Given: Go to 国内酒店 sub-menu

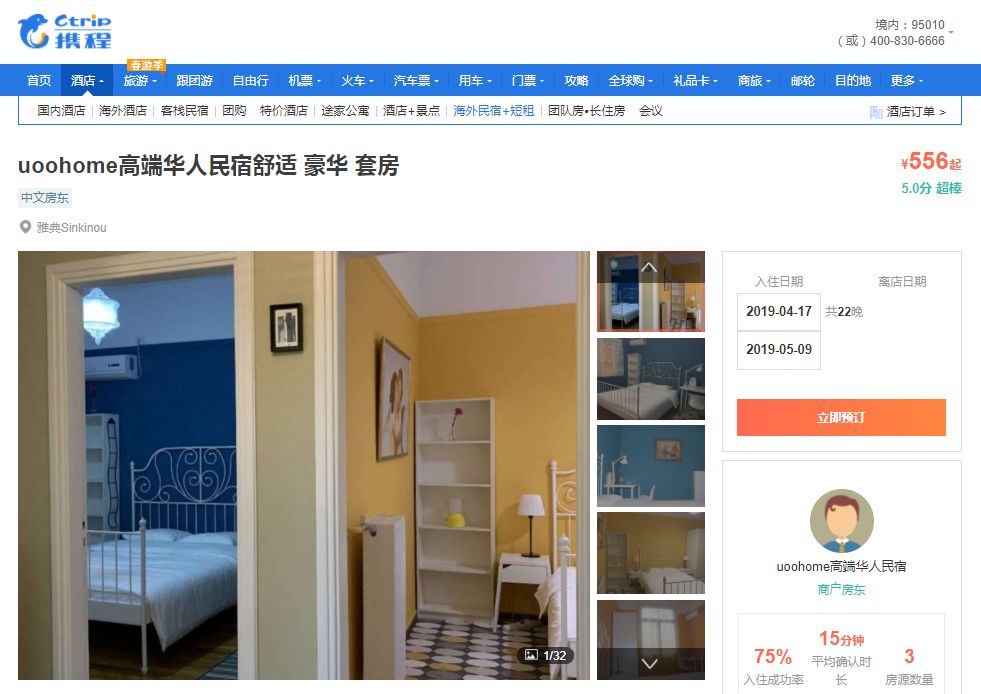Looking at the screenshot, I should click(61, 111).
